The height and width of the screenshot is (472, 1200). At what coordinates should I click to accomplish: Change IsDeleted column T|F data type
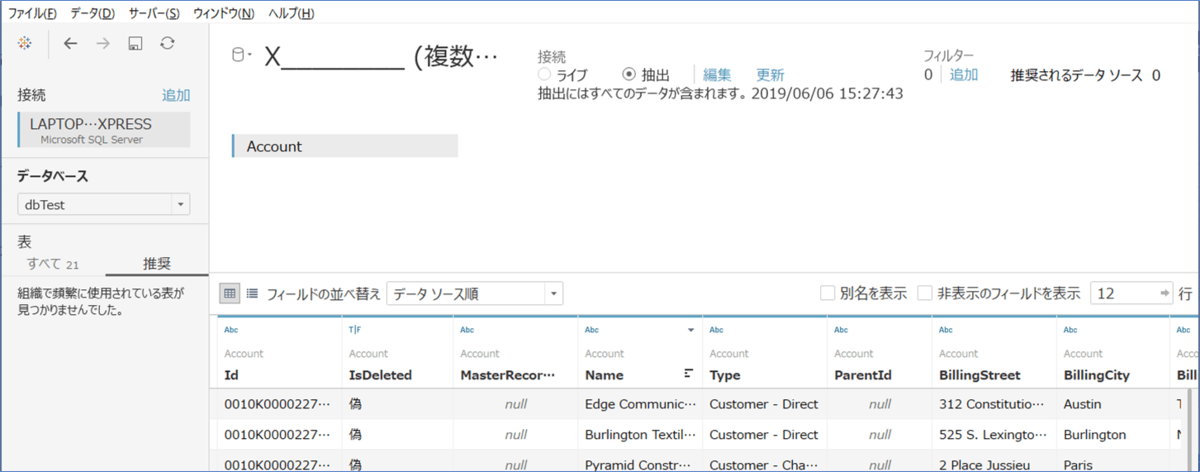(354, 329)
